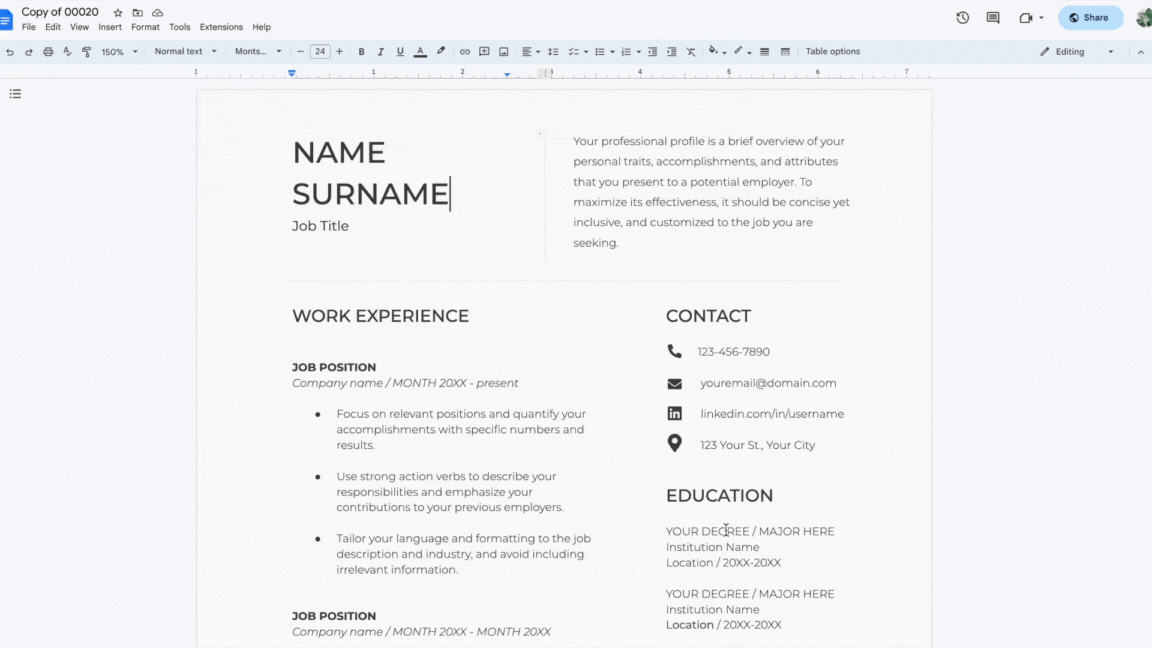The width and height of the screenshot is (1152, 648).
Task: Open the meeting options dropdown arrow
Action: click(1041, 18)
